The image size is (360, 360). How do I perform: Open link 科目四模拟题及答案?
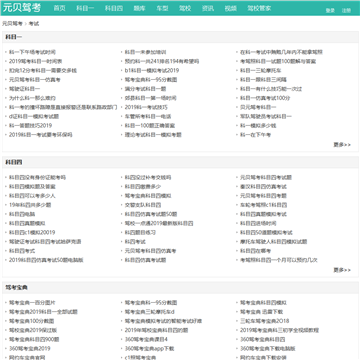[x=32, y=186]
